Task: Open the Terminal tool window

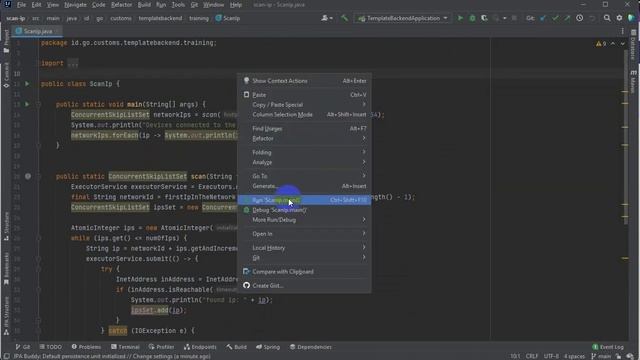Action: point(125,347)
